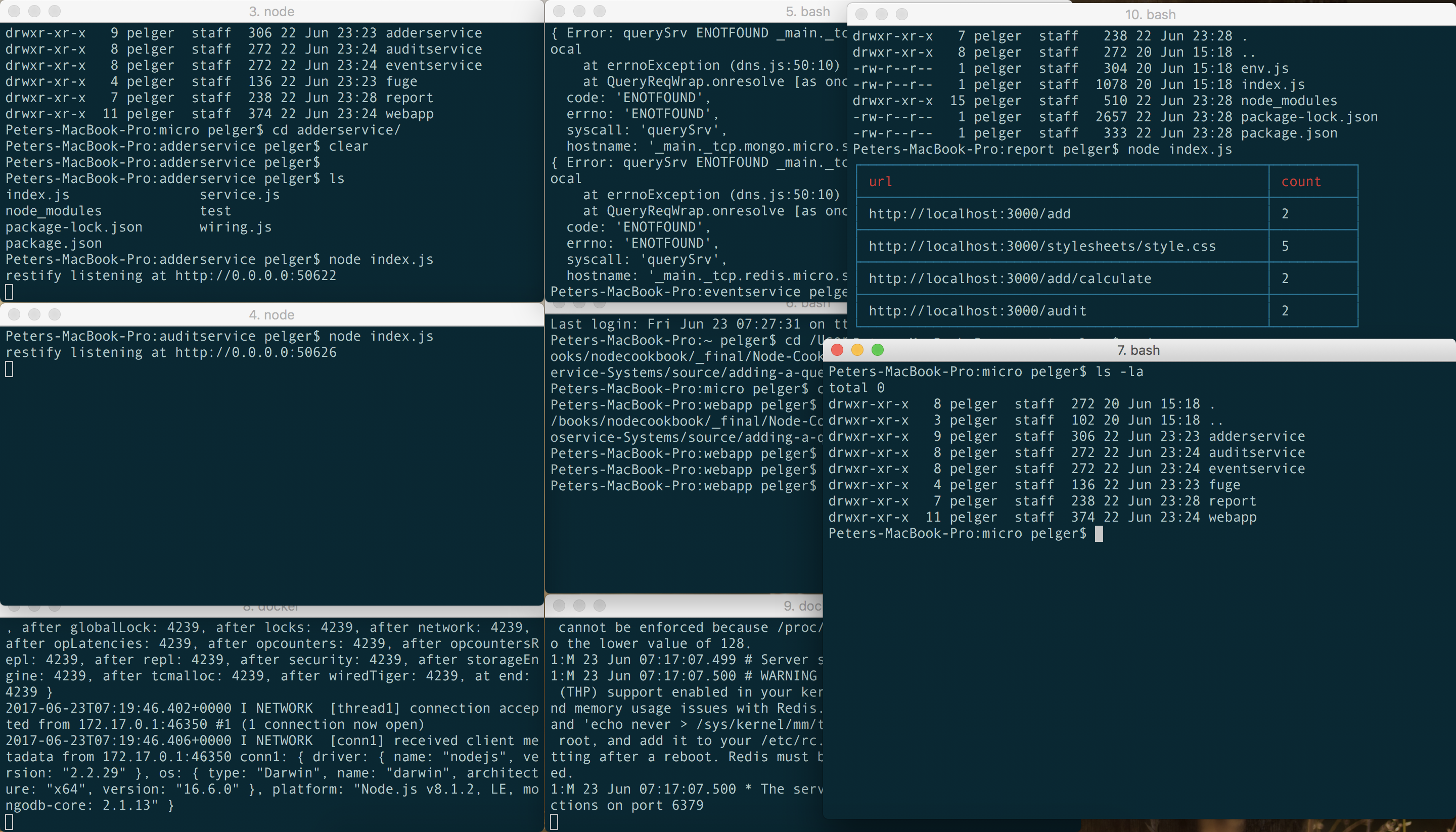This screenshot has width=1456, height=832.
Task: Close the '7. bash' window with the red button
Action: (837, 350)
